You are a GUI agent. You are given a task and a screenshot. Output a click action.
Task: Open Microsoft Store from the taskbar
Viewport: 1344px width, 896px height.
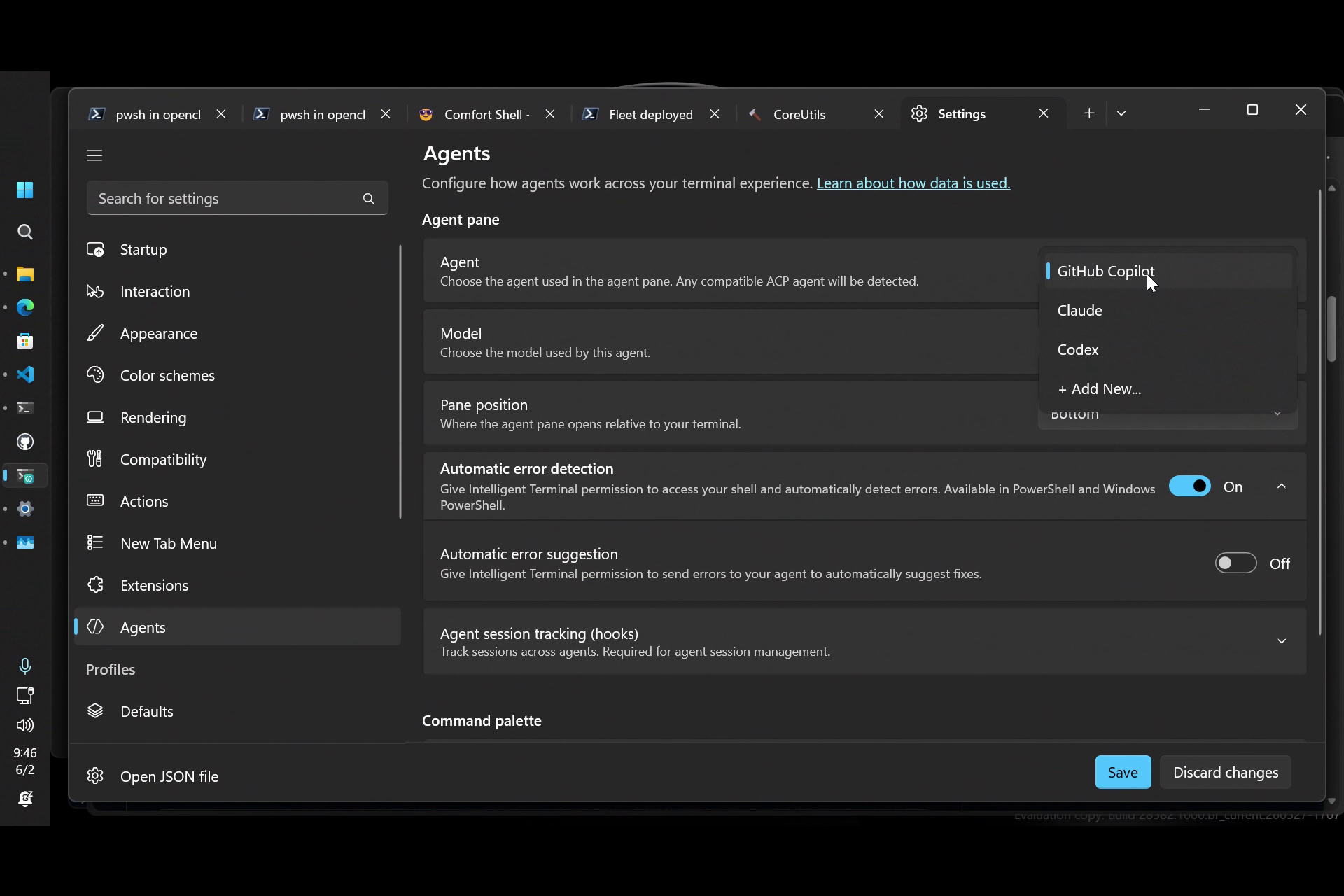25,341
